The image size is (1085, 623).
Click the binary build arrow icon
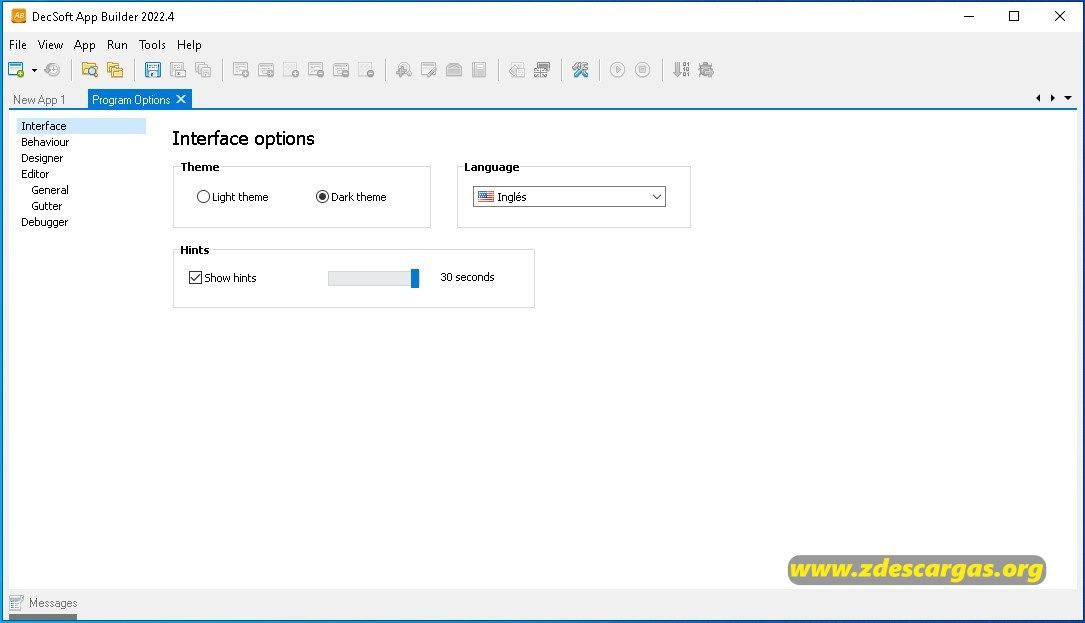[x=681, y=69]
